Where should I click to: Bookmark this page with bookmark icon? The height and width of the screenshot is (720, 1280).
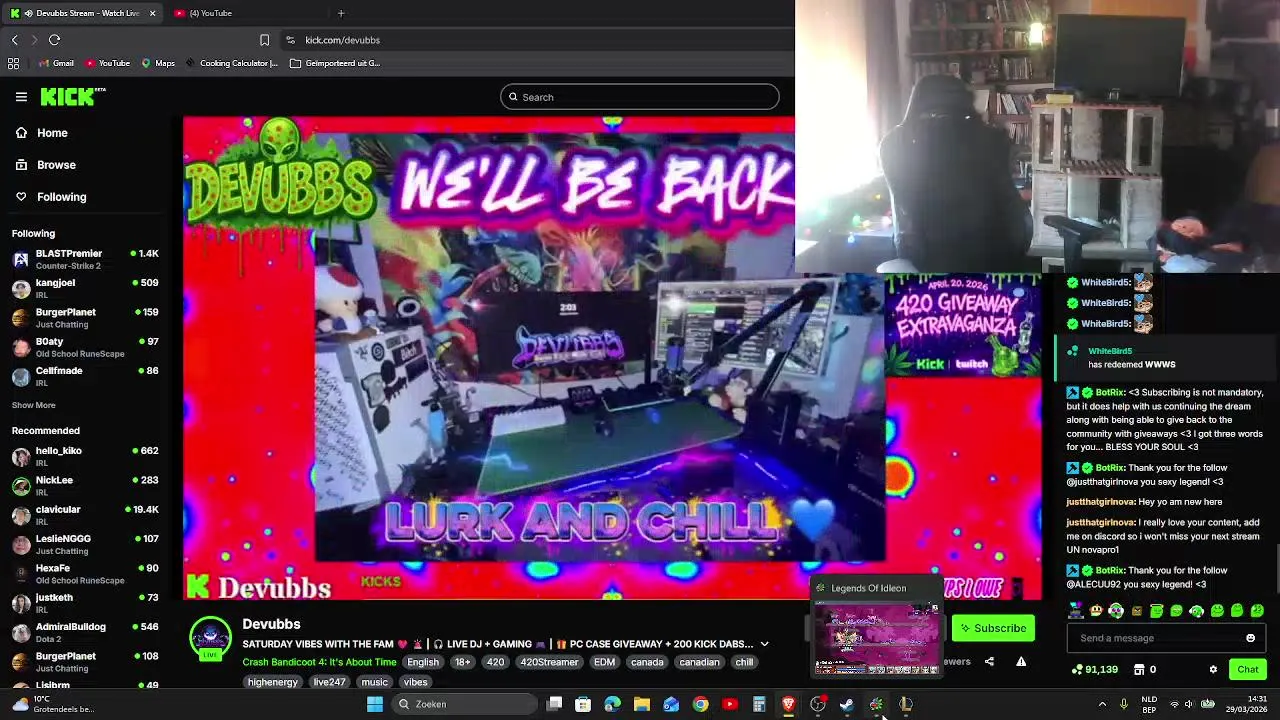[264, 40]
